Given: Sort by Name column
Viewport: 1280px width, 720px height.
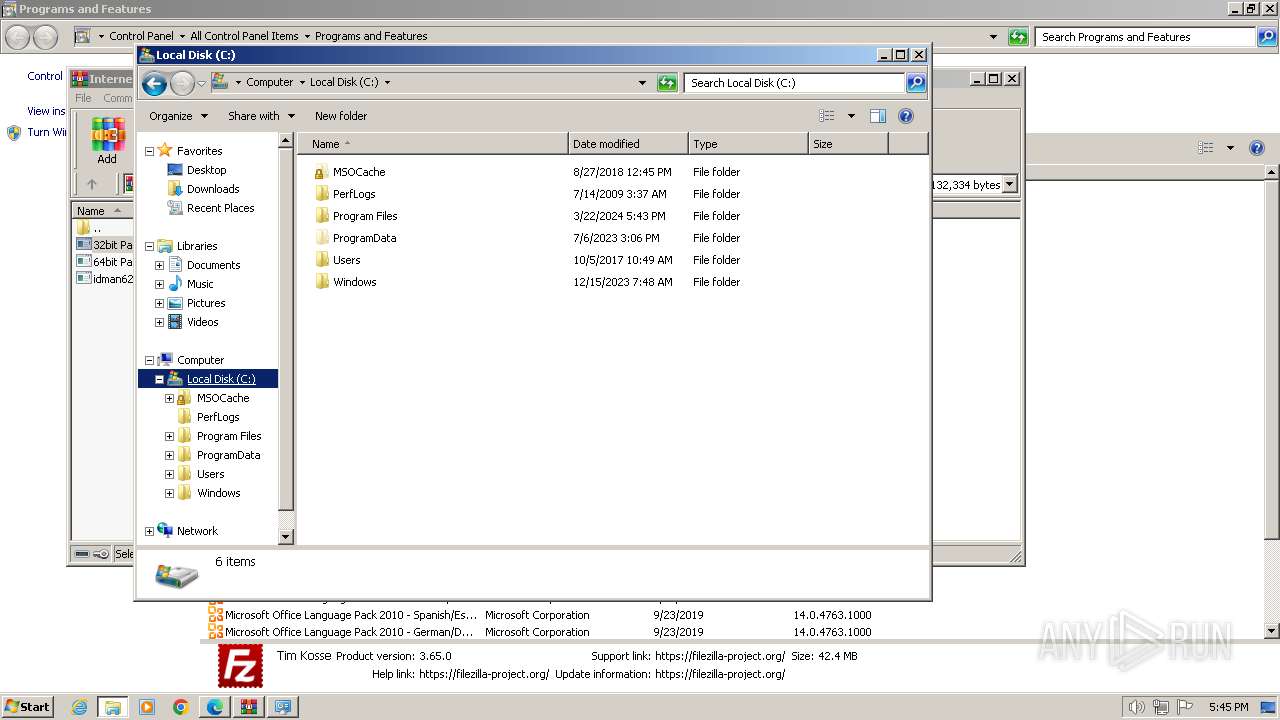Looking at the screenshot, I should pos(433,144).
